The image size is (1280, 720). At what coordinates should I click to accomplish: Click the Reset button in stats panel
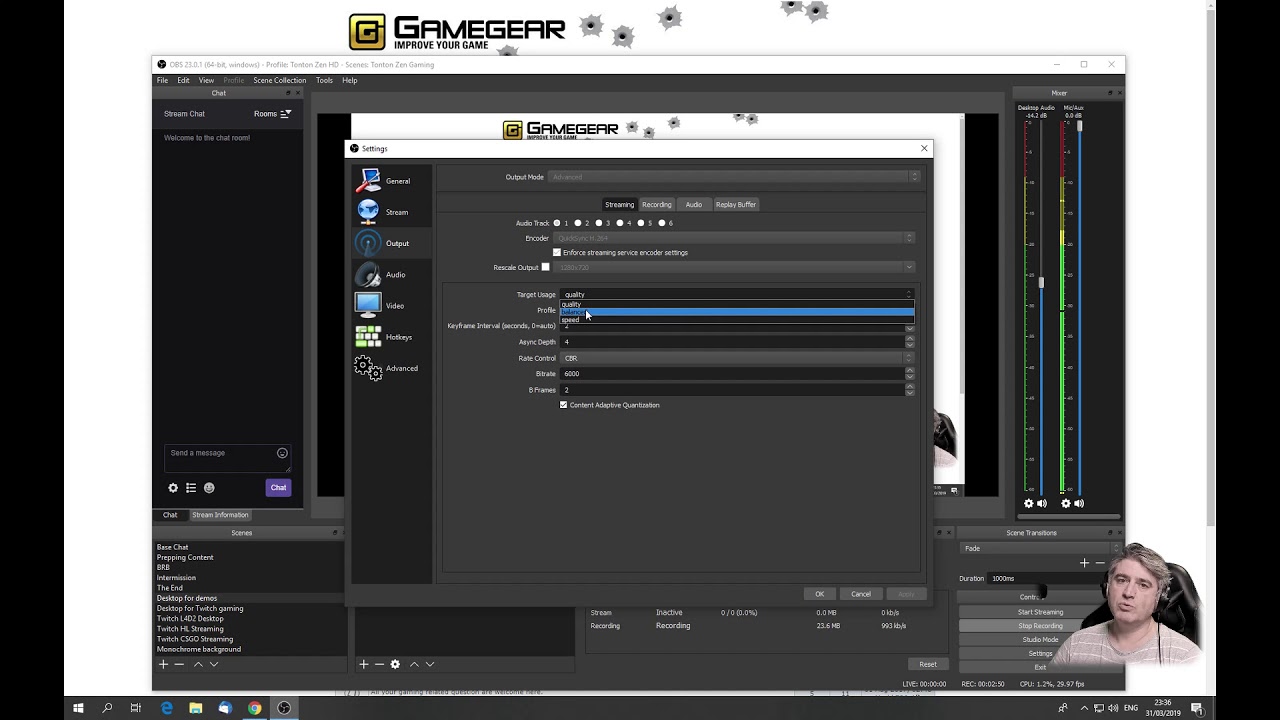(x=928, y=664)
